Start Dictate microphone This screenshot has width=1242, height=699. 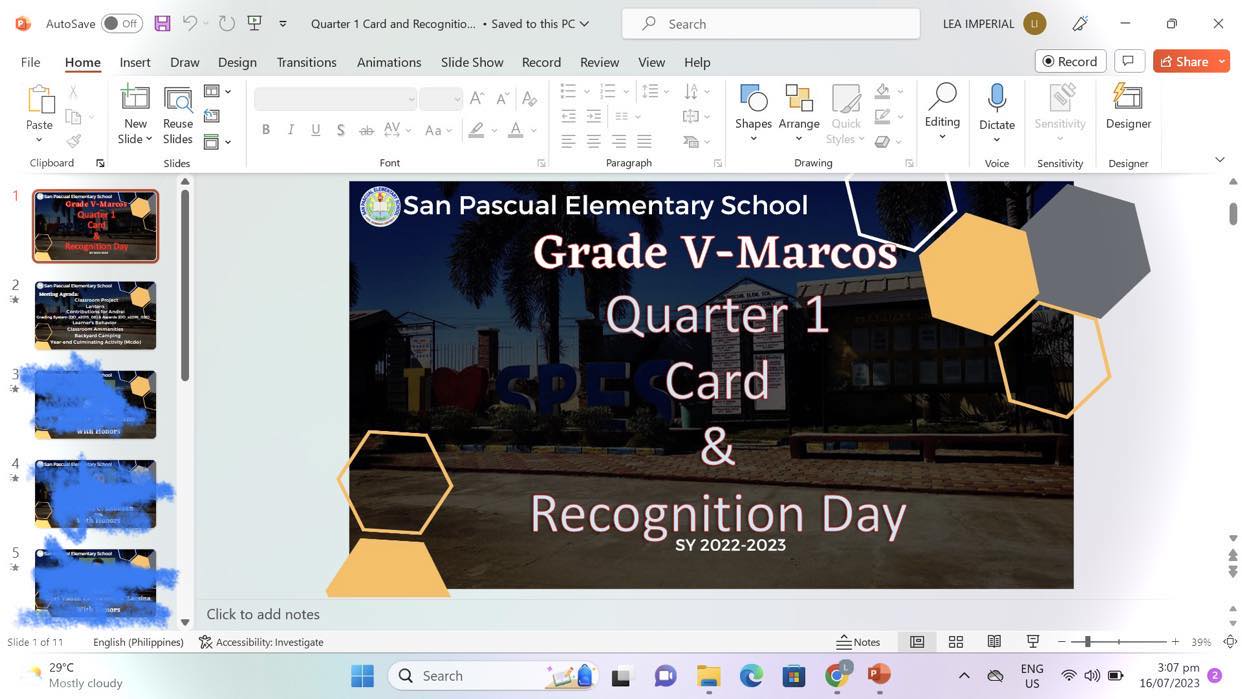[997, 111]
